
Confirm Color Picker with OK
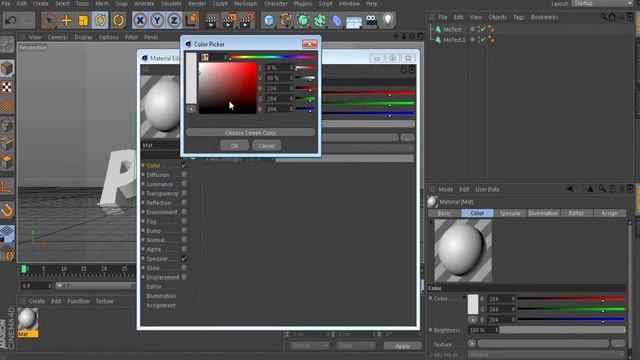click(x=234, y=146)
